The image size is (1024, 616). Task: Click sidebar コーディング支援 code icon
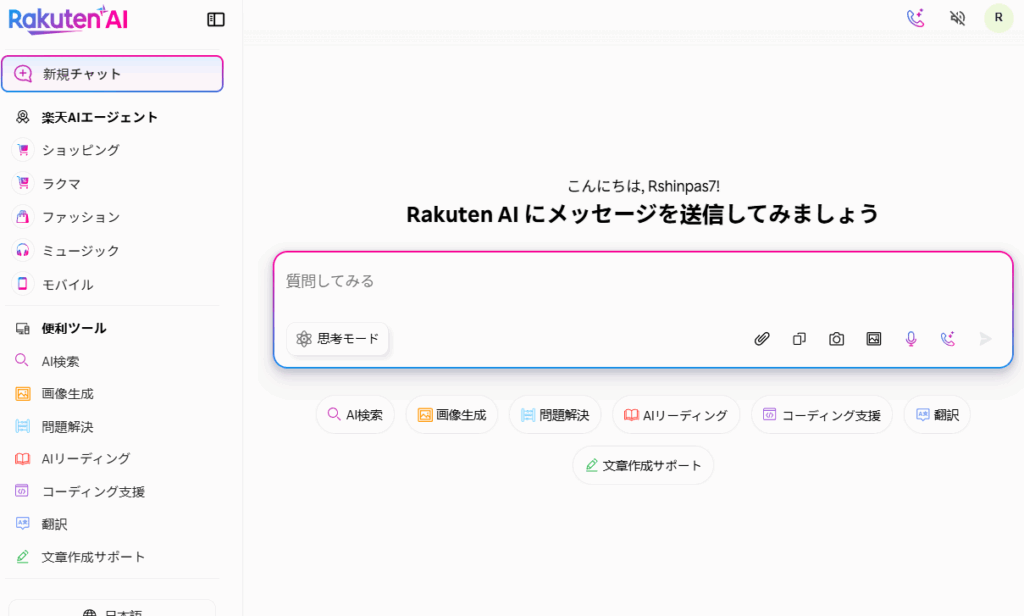(22, 491)
